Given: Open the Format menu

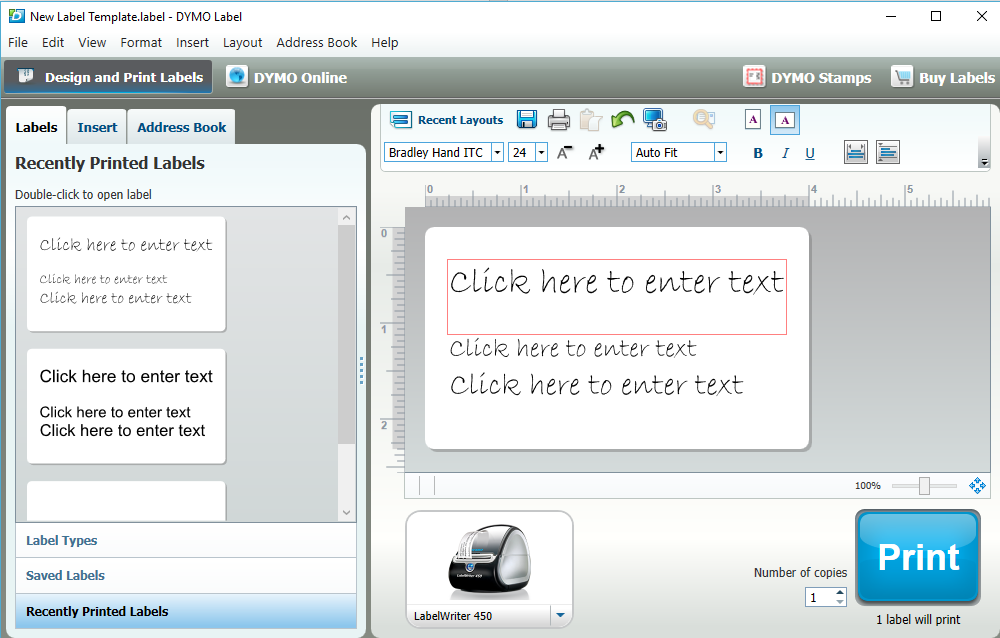Looking at the screenshot, I should [x=141, y=43].
